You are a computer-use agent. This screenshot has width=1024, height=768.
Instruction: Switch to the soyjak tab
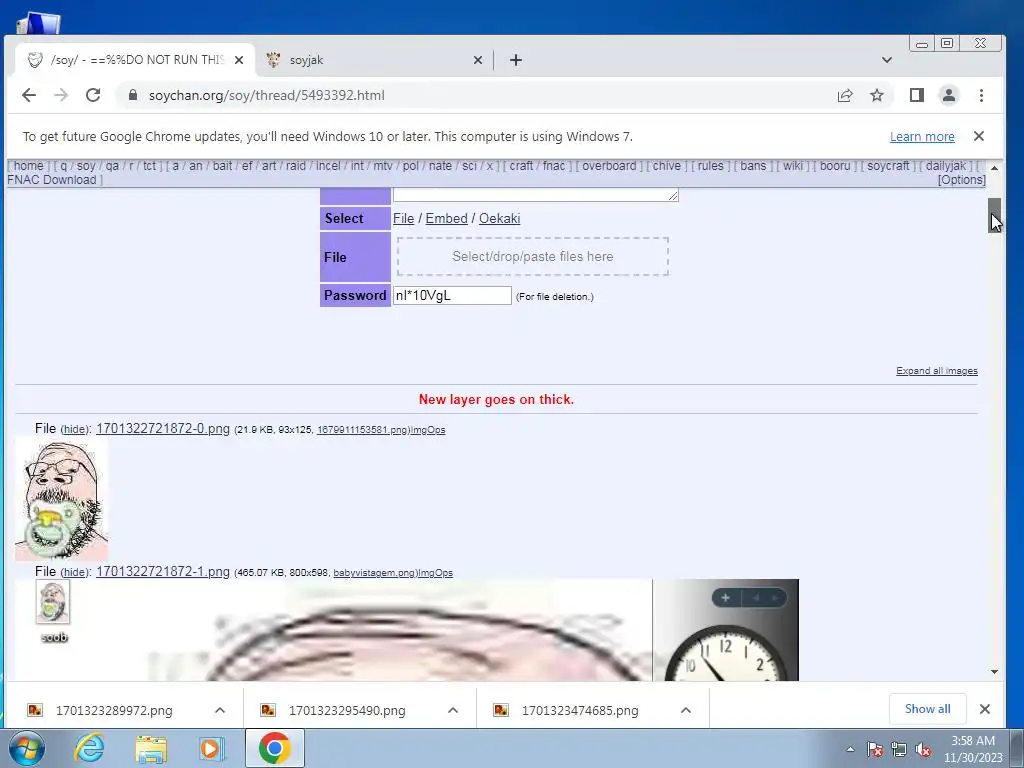(x=374, y=60)
